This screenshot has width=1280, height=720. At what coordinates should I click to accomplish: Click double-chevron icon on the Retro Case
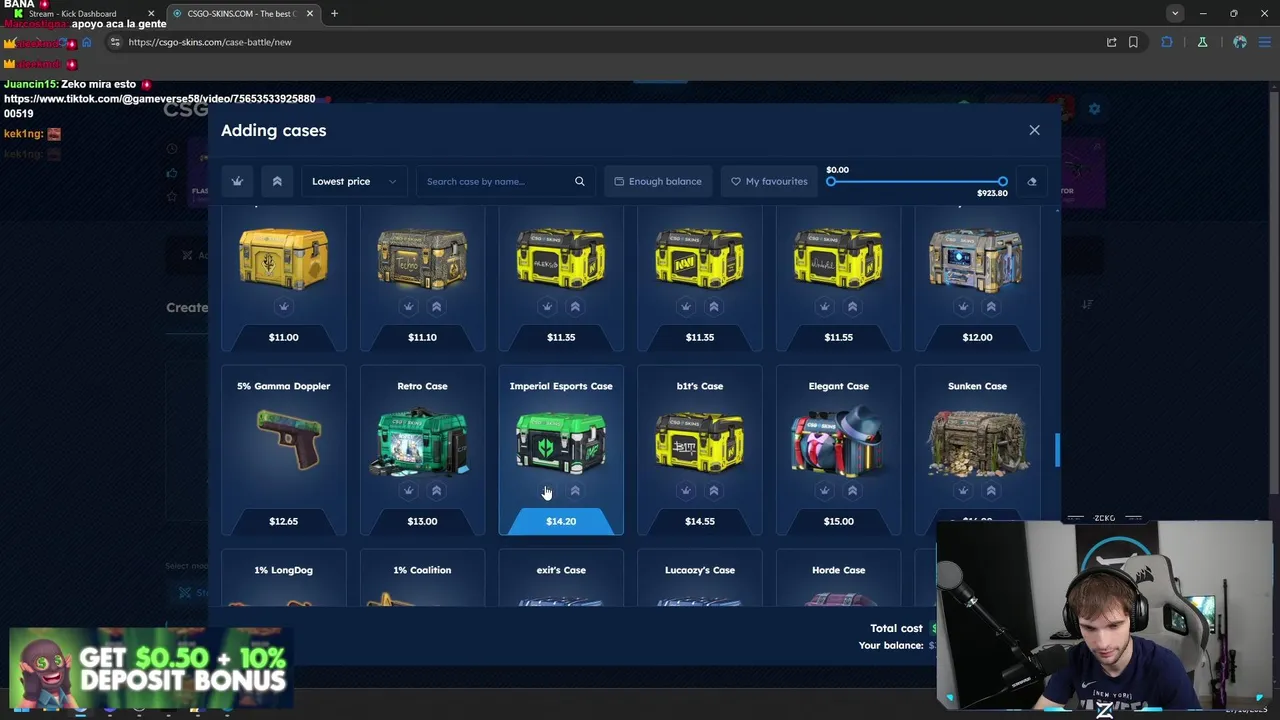[x=436, y=491]
